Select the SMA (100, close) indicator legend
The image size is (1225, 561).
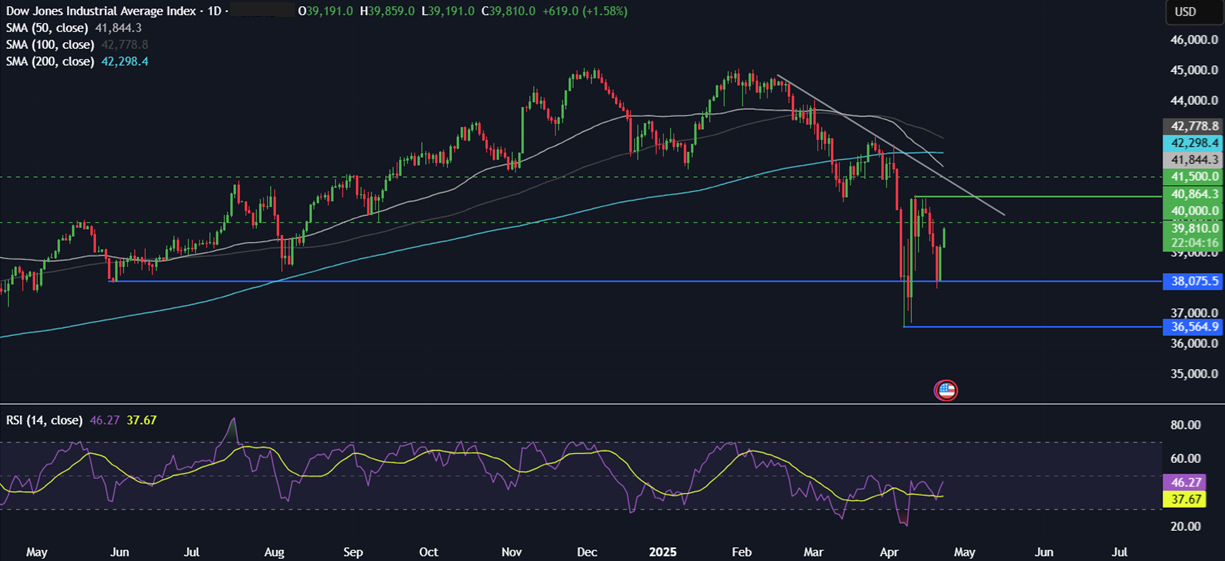pyautogui.click(x=52, y=45)
